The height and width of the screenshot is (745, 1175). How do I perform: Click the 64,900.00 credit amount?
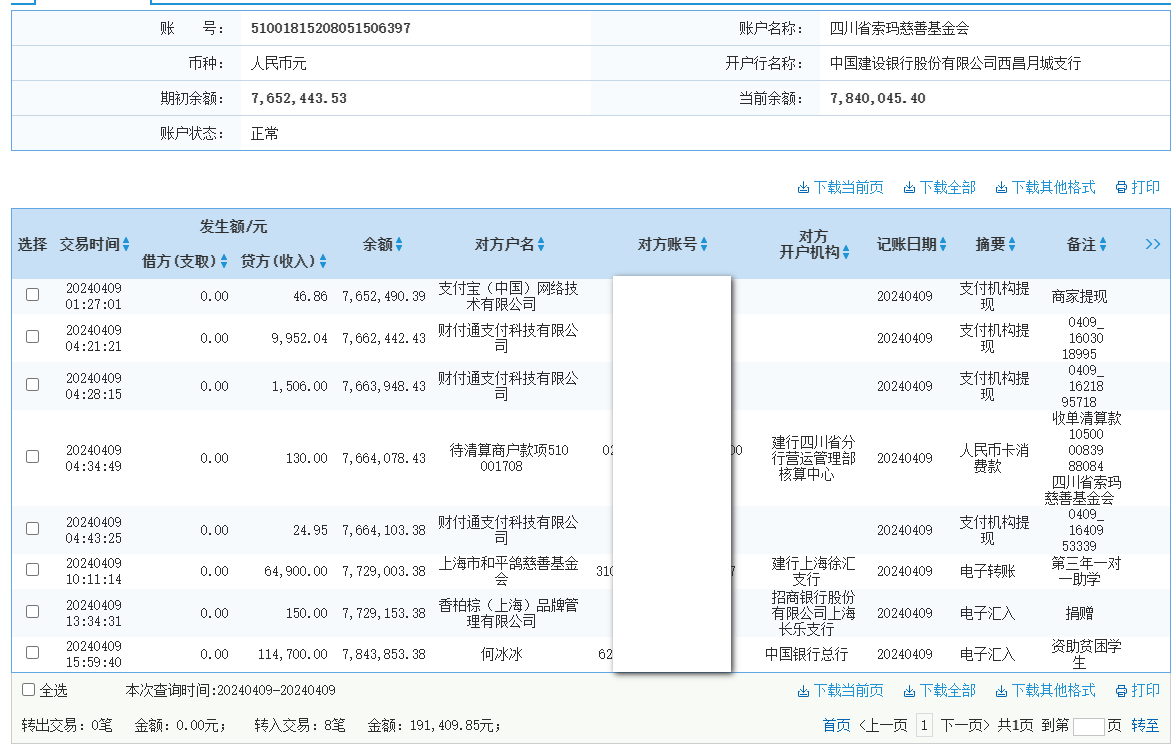click(x=296, y=572)
